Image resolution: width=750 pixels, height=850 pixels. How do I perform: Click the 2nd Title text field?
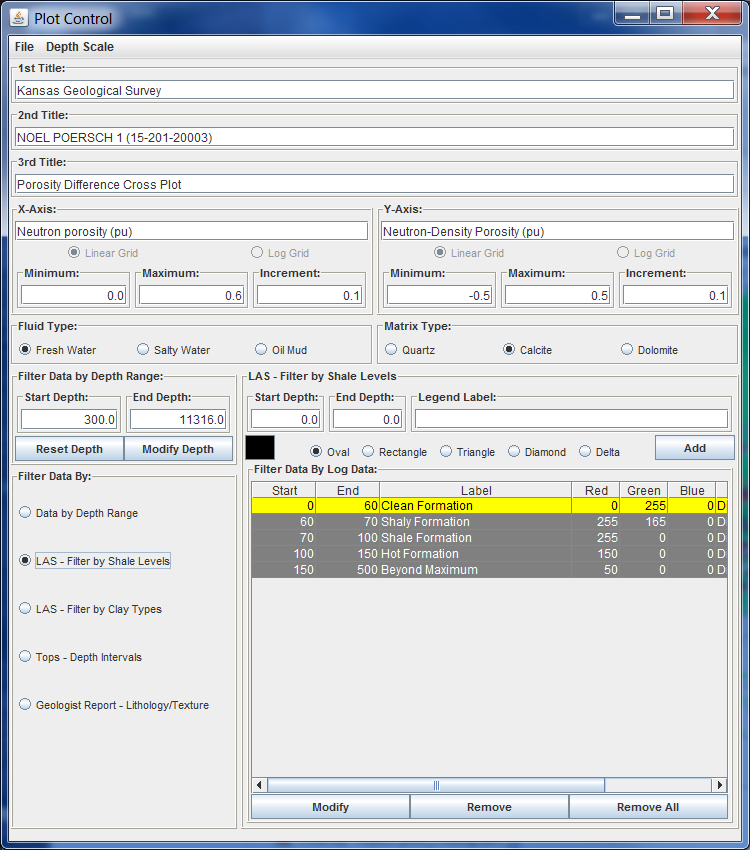pos(374,137)
